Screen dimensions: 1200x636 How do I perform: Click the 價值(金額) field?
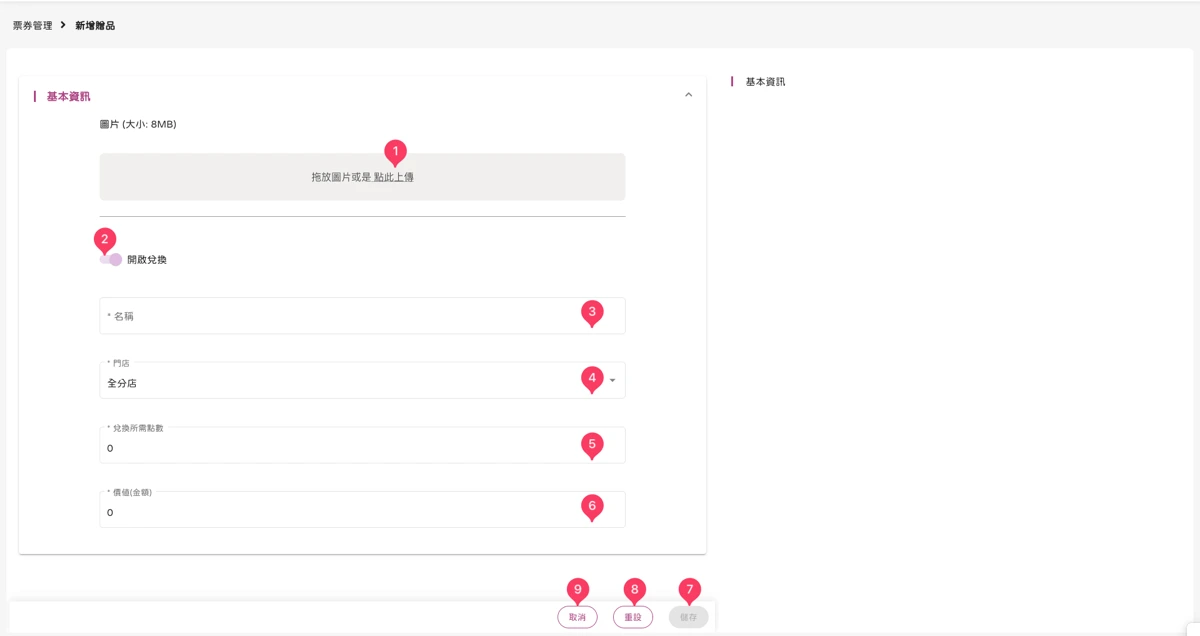[x=362, y=509]
